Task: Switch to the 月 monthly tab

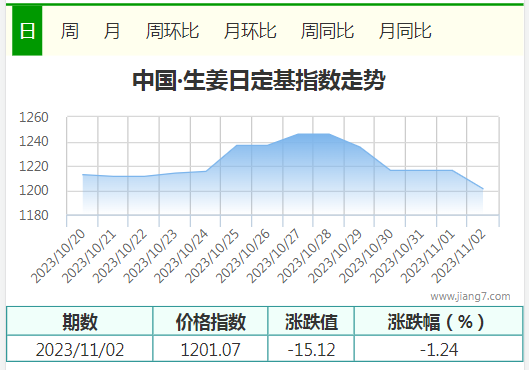Action: click(112, 31)
